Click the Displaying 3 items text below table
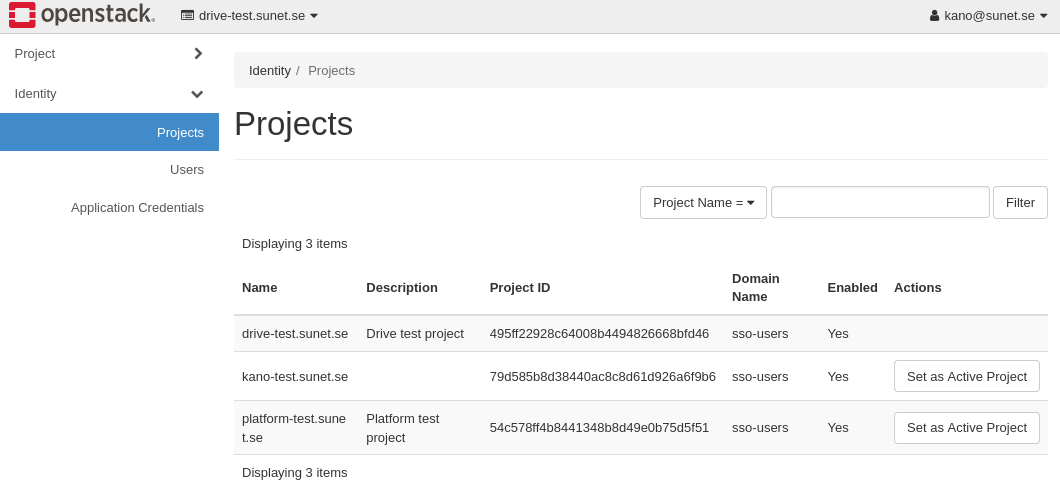 click(x=295, y=473)
